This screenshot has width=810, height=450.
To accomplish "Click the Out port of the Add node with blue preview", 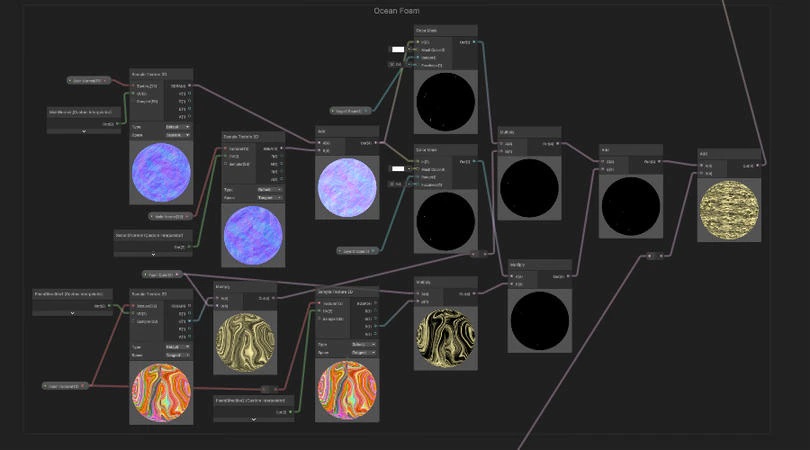I will [375, 143].
